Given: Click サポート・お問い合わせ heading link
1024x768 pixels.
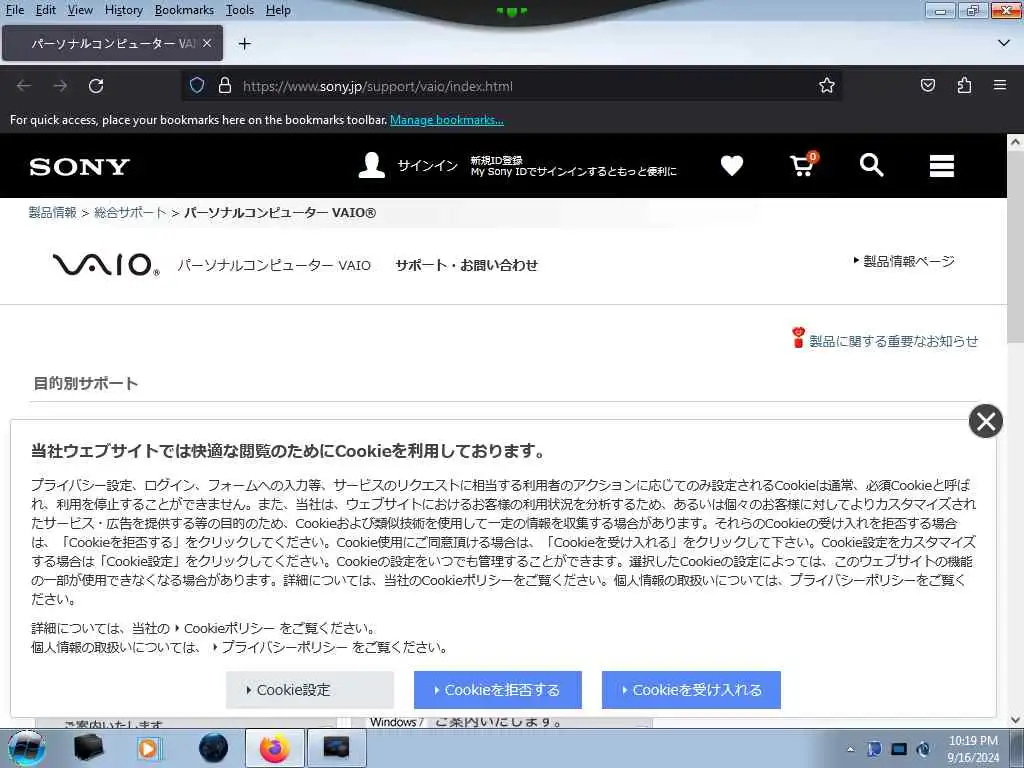Looking at the screenshot, I should (x=466, y=265).
